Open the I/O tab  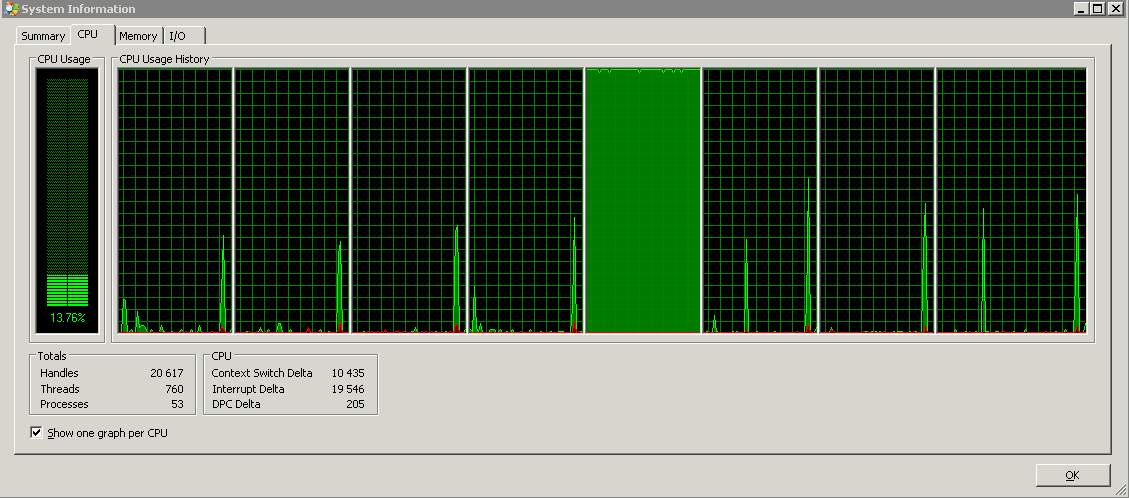click(x=186, y=36)
